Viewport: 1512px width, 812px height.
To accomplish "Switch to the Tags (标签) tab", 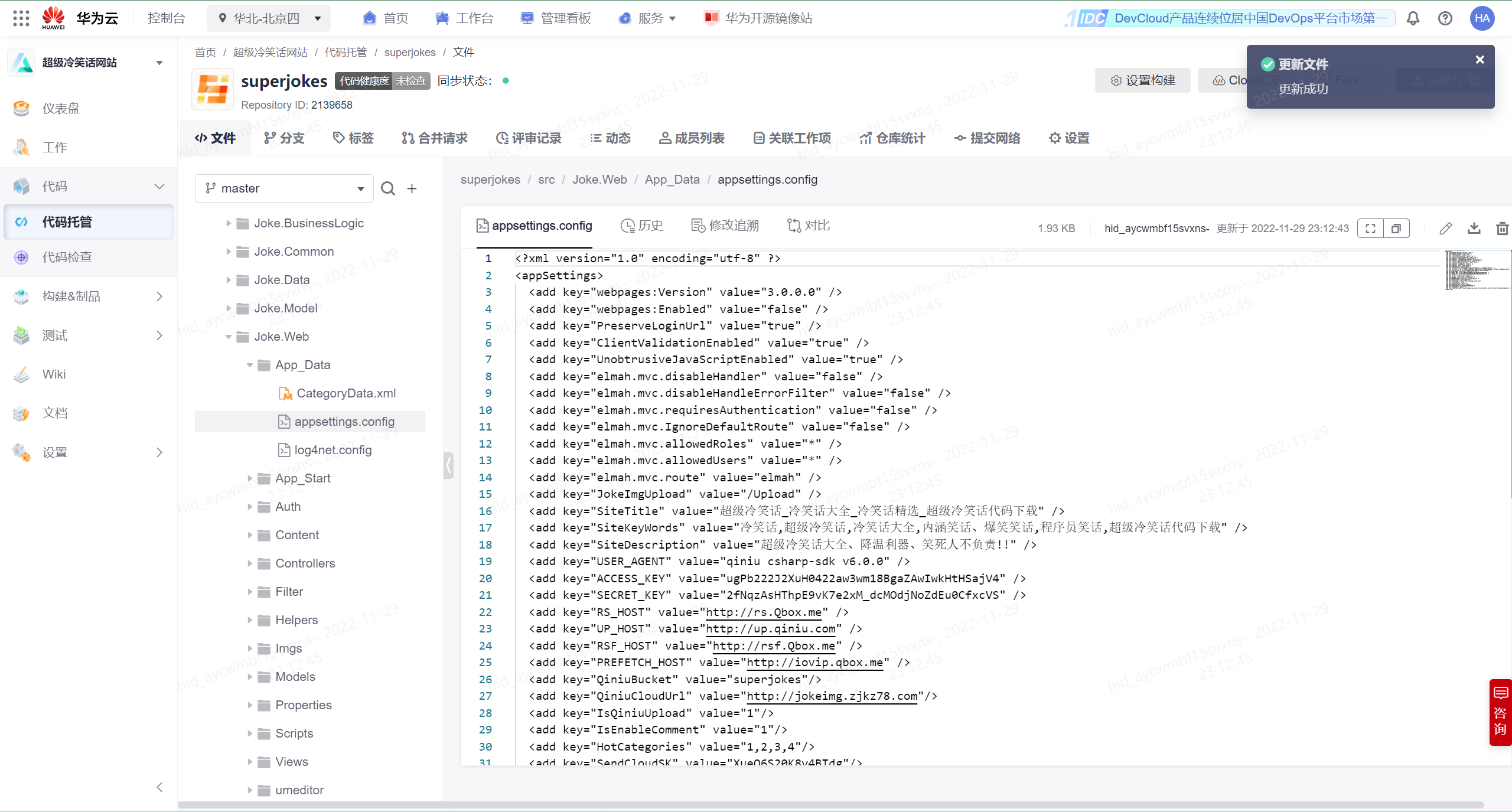I will (353, 138).
